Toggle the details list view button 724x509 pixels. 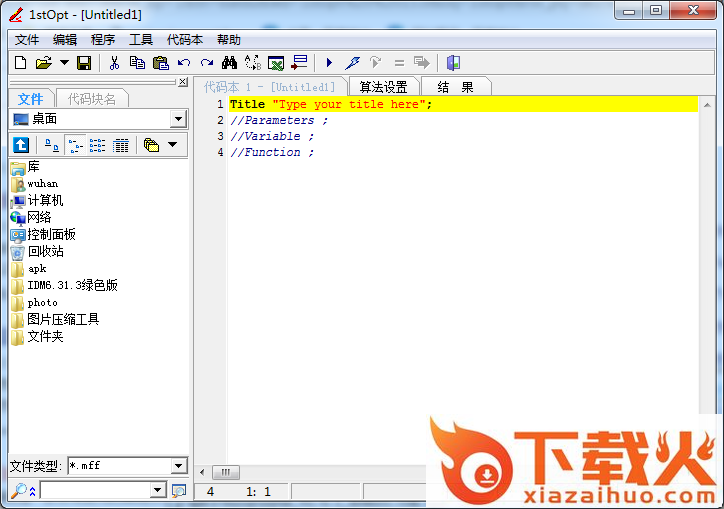pyautogui.click(x=121, y=145)
